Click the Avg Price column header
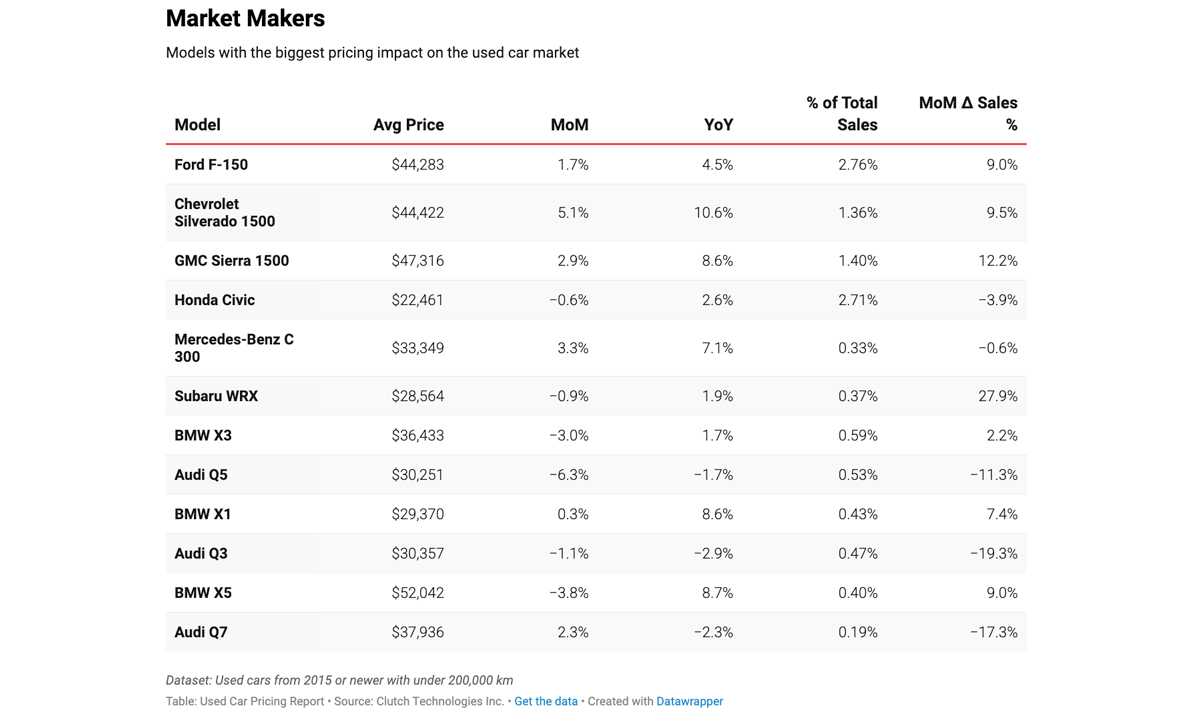The image size is (1200, 719). click(408, 125)
